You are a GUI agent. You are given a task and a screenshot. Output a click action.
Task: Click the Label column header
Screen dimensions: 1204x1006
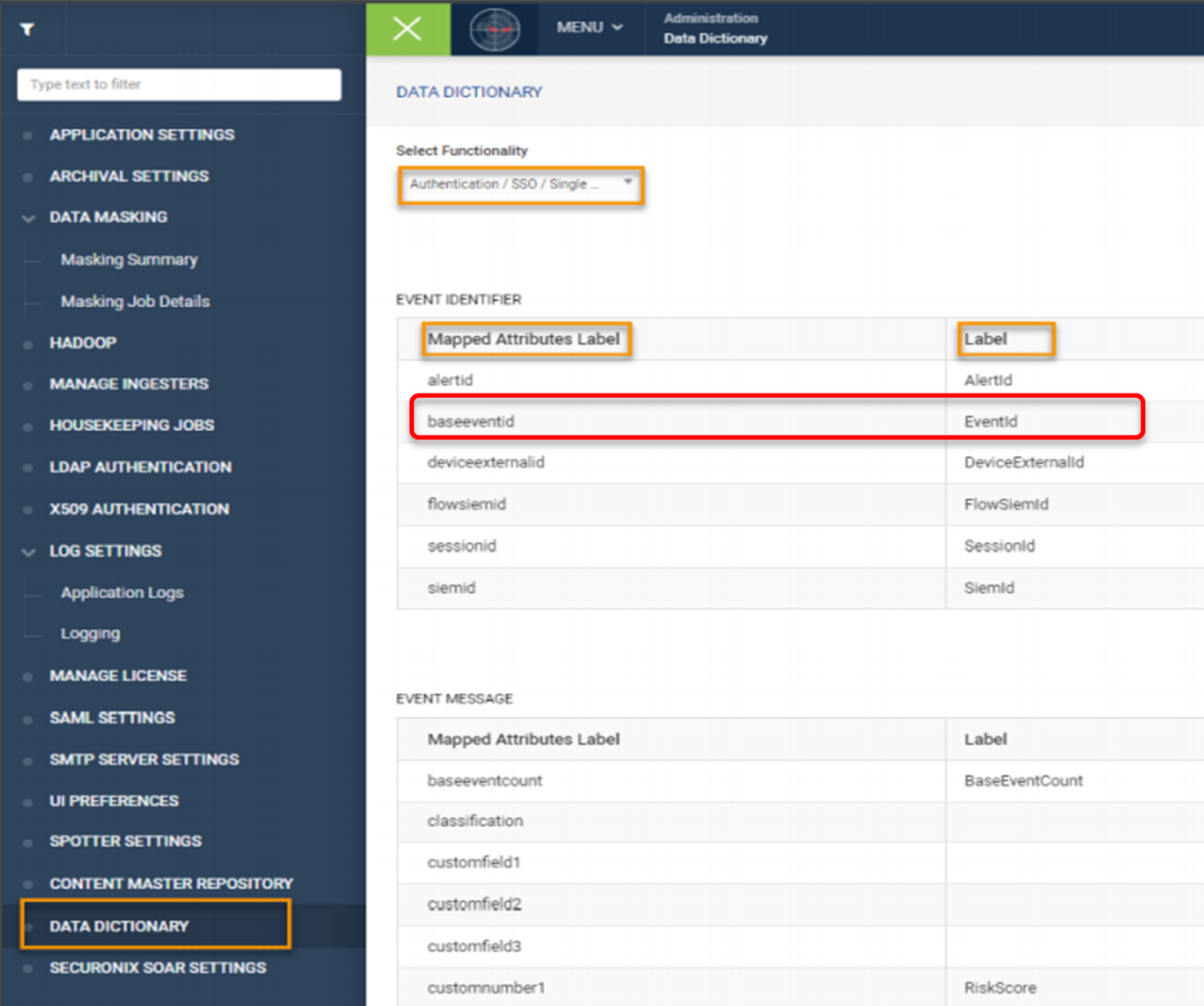pyautogui.click(x=1006, y=338)
